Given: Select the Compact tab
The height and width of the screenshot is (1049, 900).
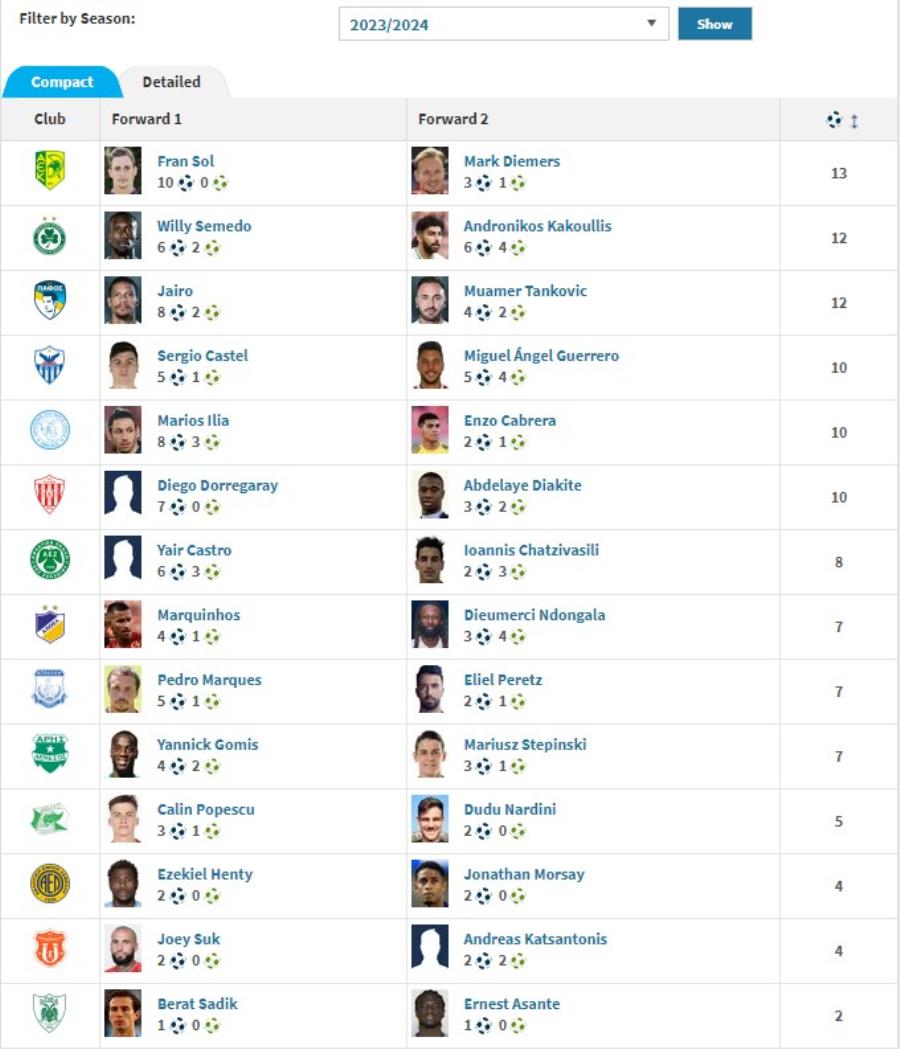Looking at the screenshot, I should [x=62, y=82].
